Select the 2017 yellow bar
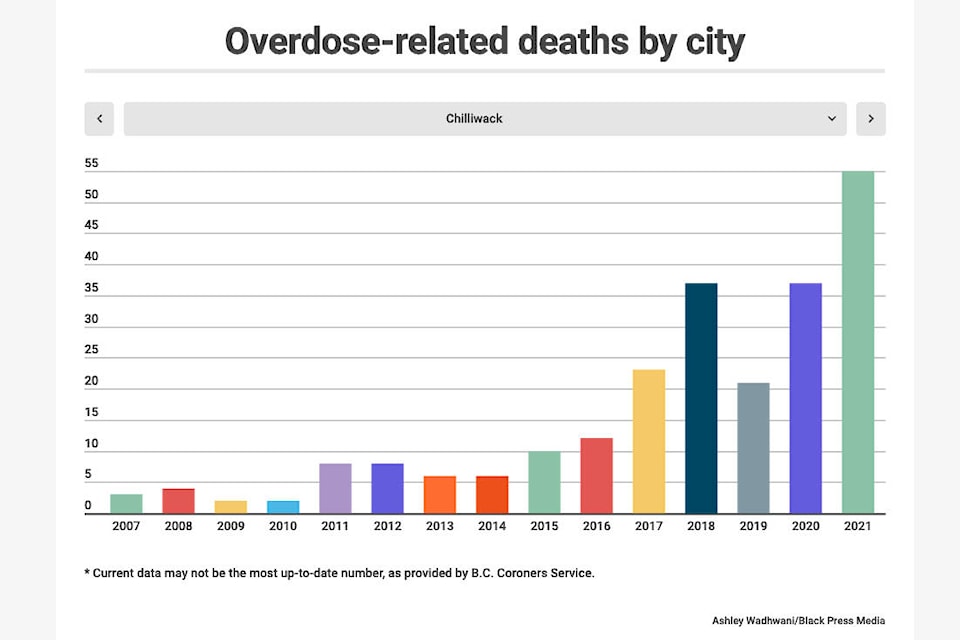 tap(649, 442)
